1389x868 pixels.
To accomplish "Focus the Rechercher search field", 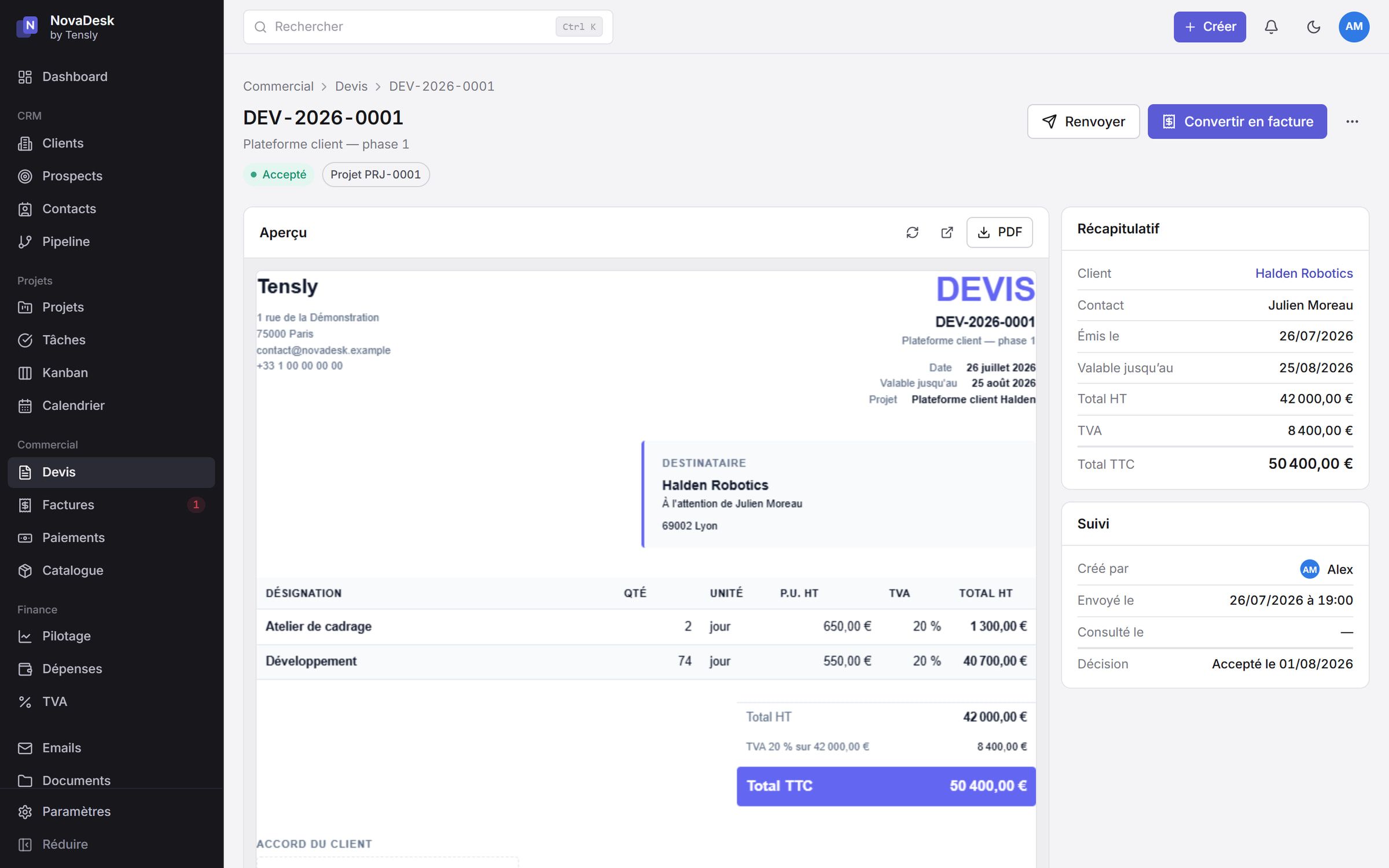I will pos(428,27).
